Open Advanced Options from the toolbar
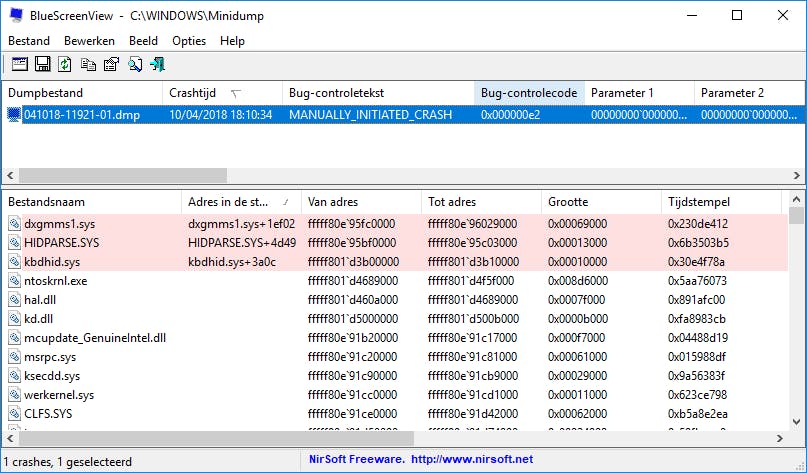This screenshot has width=807, height=473. 19,64
